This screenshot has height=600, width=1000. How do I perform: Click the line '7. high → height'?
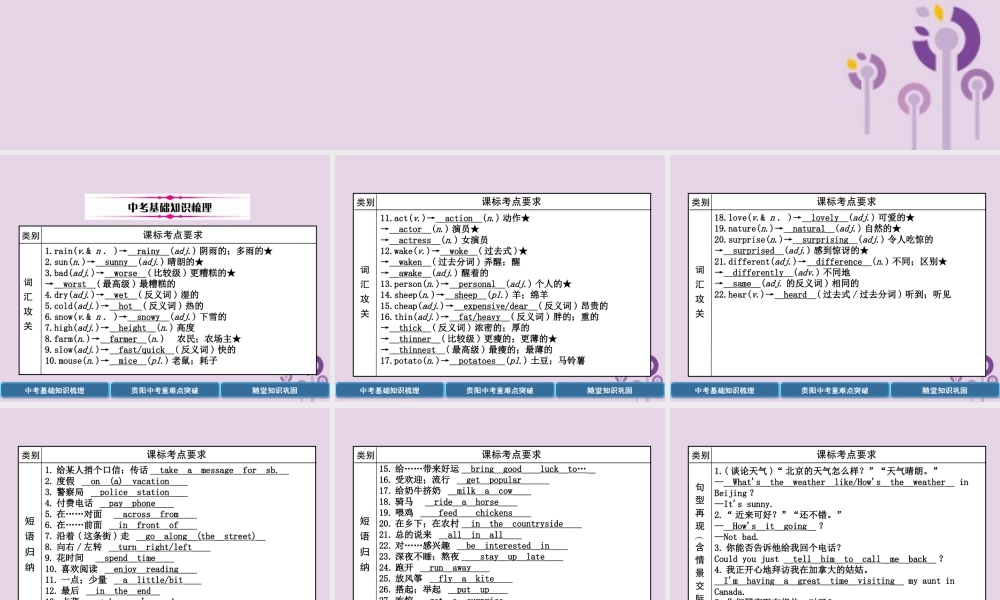click(119, 328)
